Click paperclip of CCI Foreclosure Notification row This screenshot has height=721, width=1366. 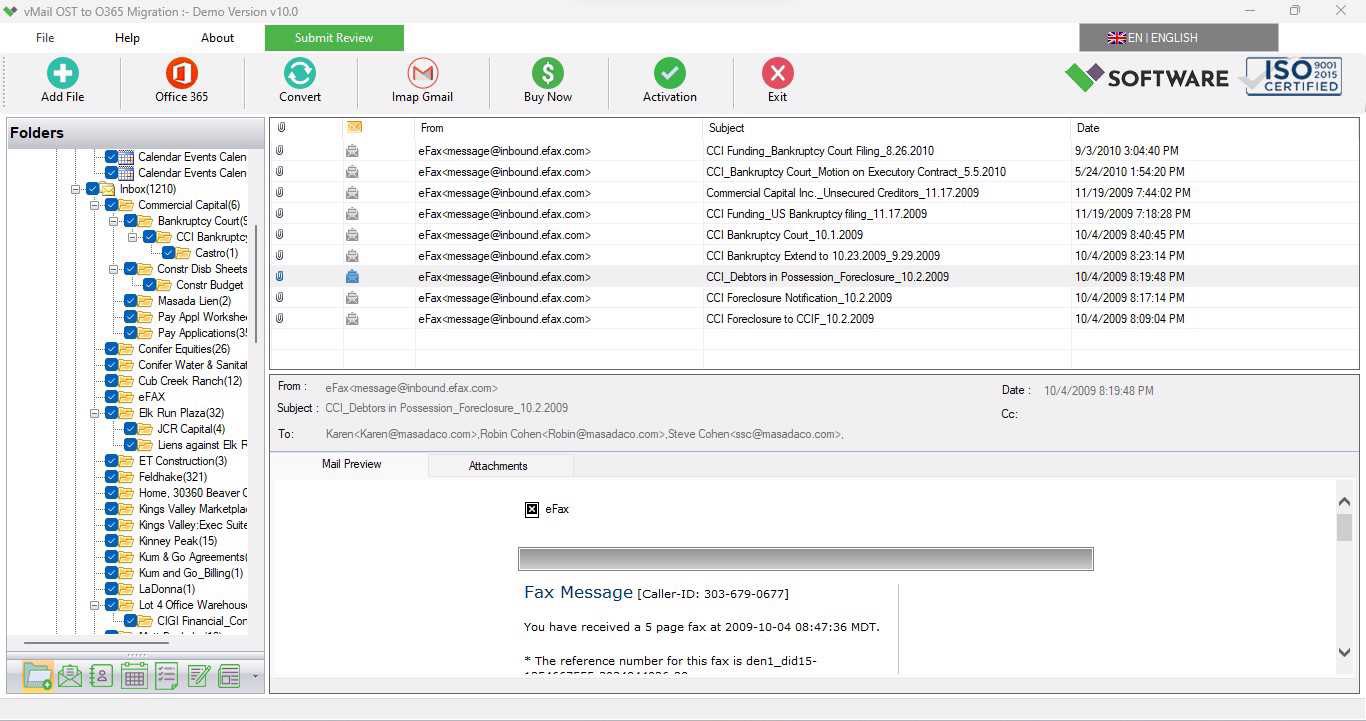280,298
